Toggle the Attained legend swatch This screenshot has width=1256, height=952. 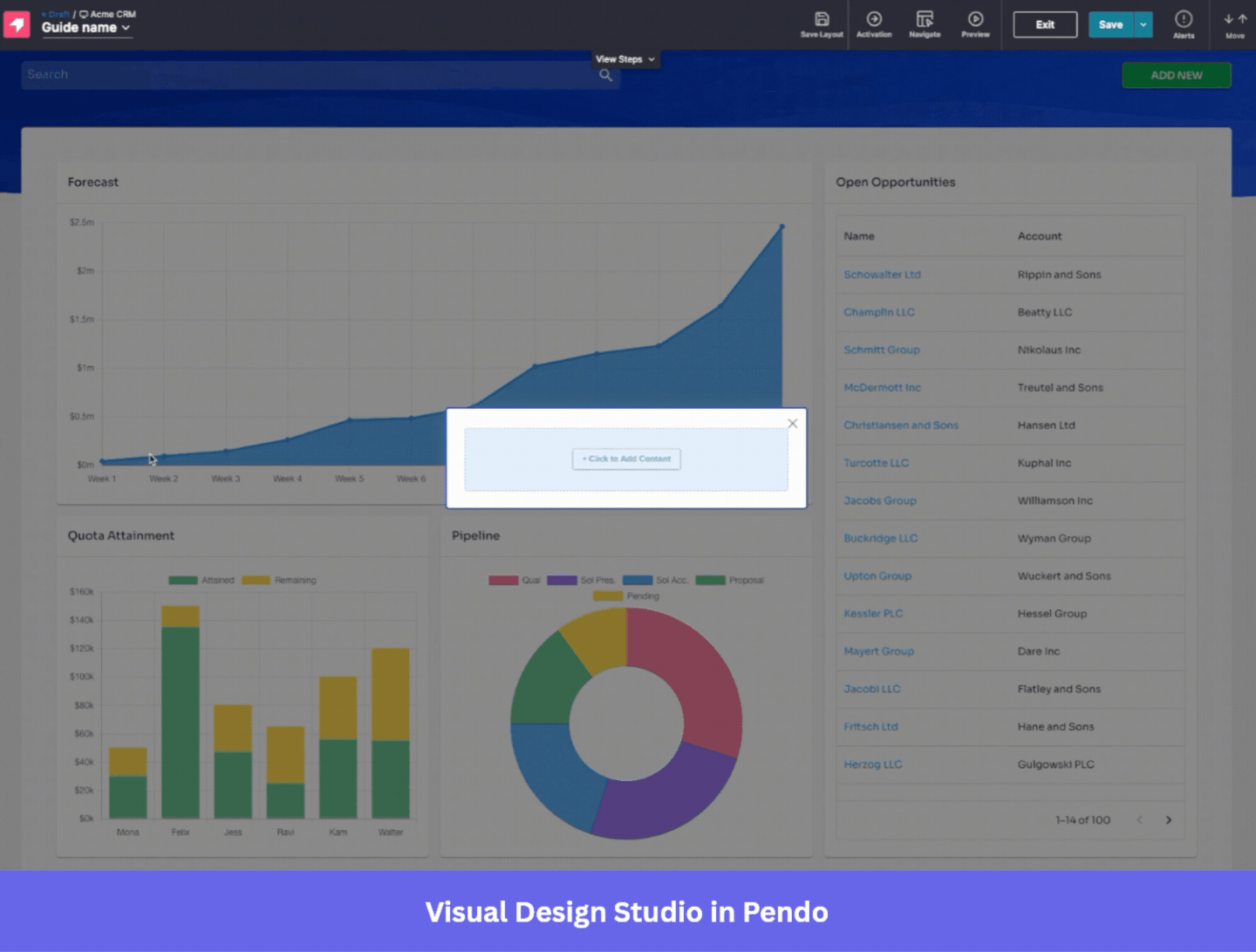click(x=183, y=580)
